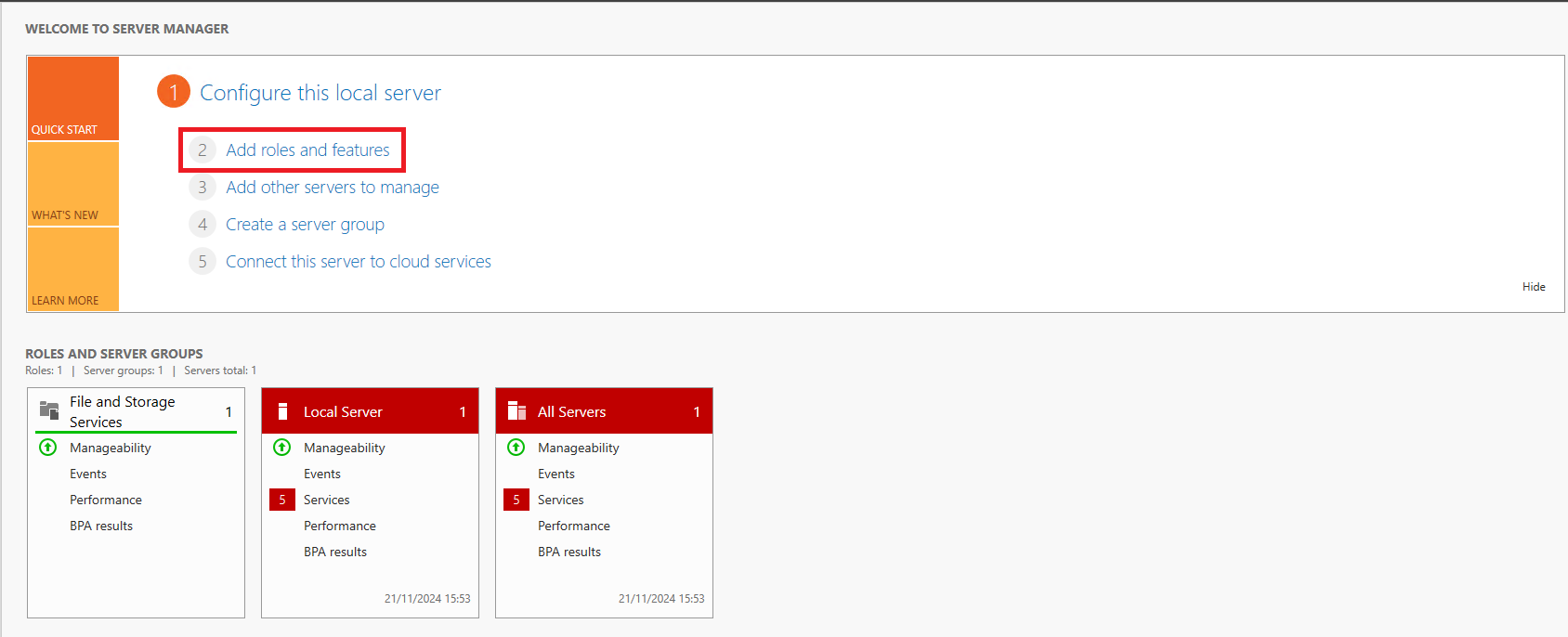Open the Quick Start tab
This screenshot has width=1568, height=637.
click(73, 98)
